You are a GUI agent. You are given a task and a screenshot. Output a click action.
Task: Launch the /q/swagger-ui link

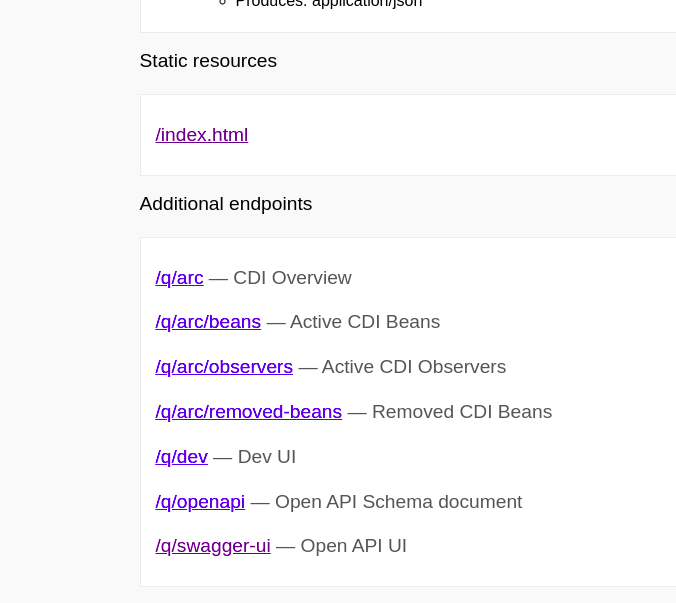[213, 546]
